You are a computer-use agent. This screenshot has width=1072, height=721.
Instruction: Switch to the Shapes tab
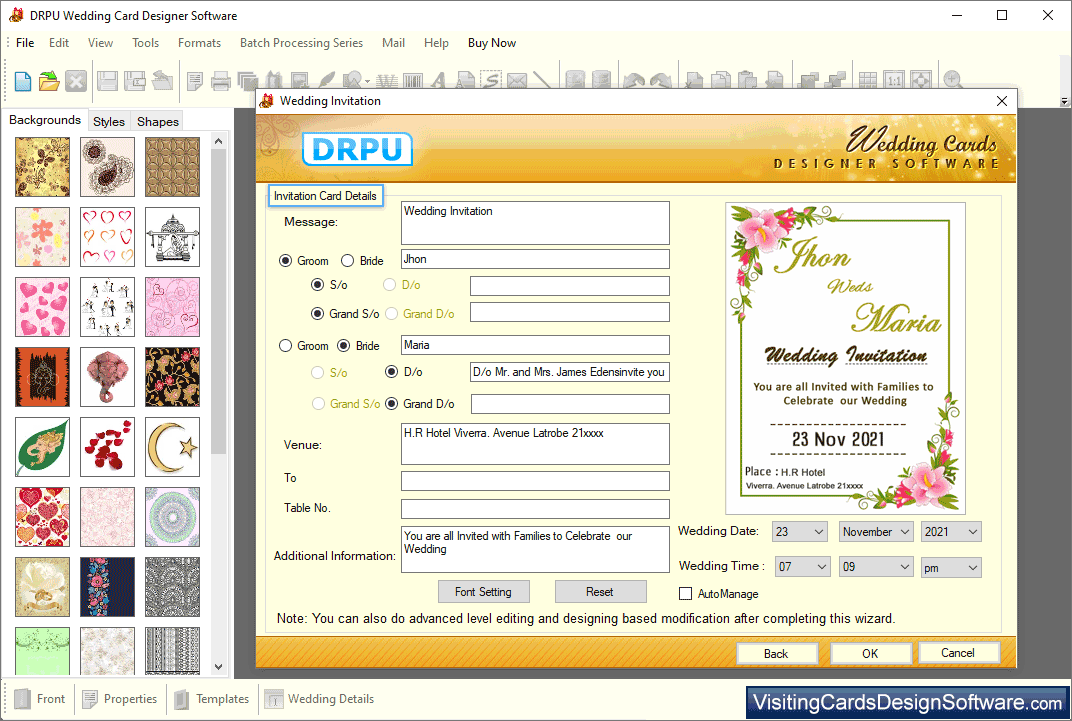[157, 121]
